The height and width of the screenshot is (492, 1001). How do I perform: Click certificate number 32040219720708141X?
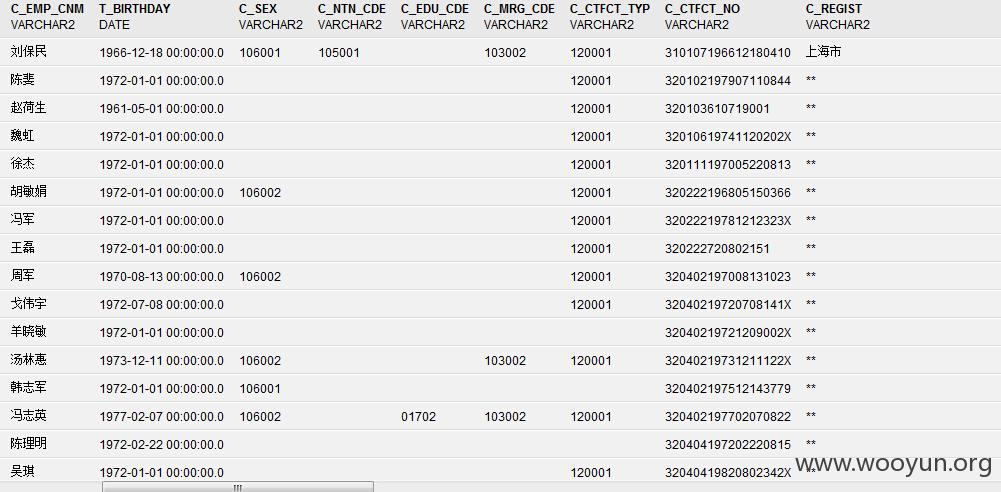click(x=728, y=305)
